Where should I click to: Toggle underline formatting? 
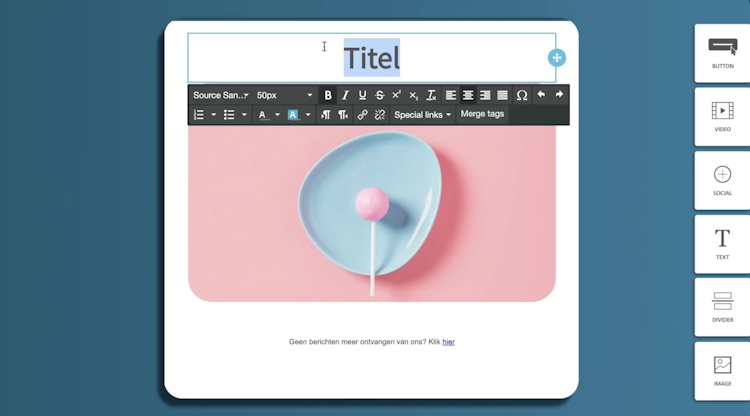tap(362, 95)
